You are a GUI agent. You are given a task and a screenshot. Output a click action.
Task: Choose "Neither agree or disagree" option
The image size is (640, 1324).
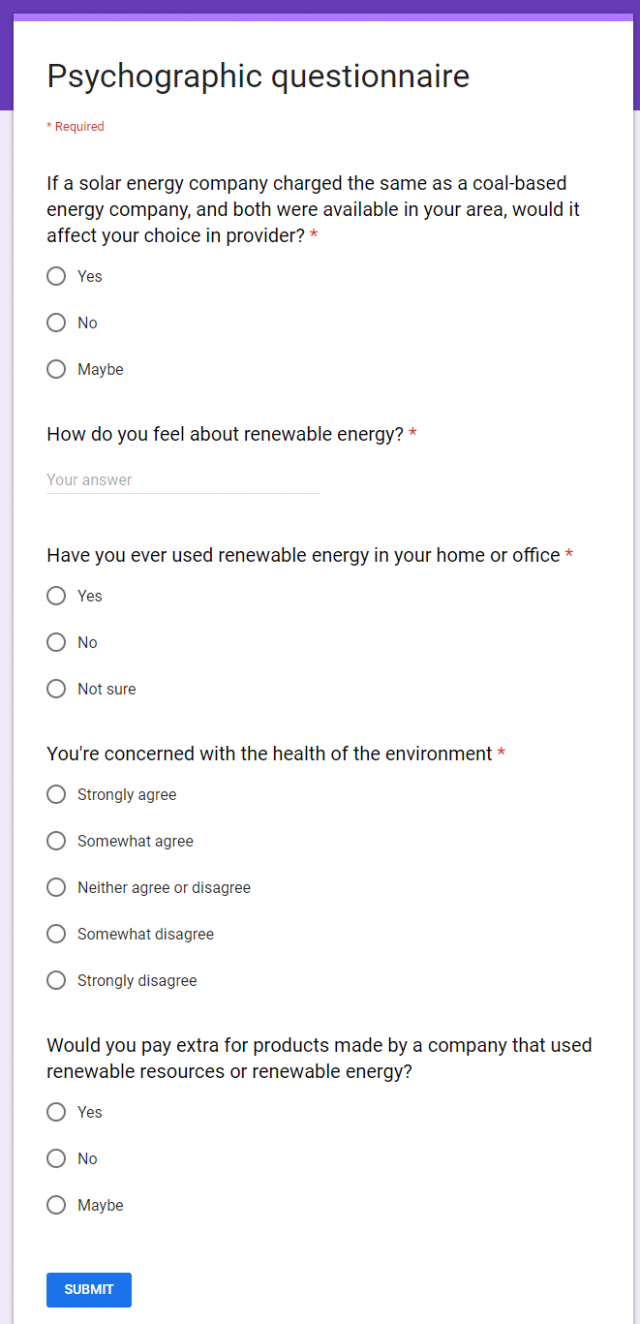tap(56, 887)
